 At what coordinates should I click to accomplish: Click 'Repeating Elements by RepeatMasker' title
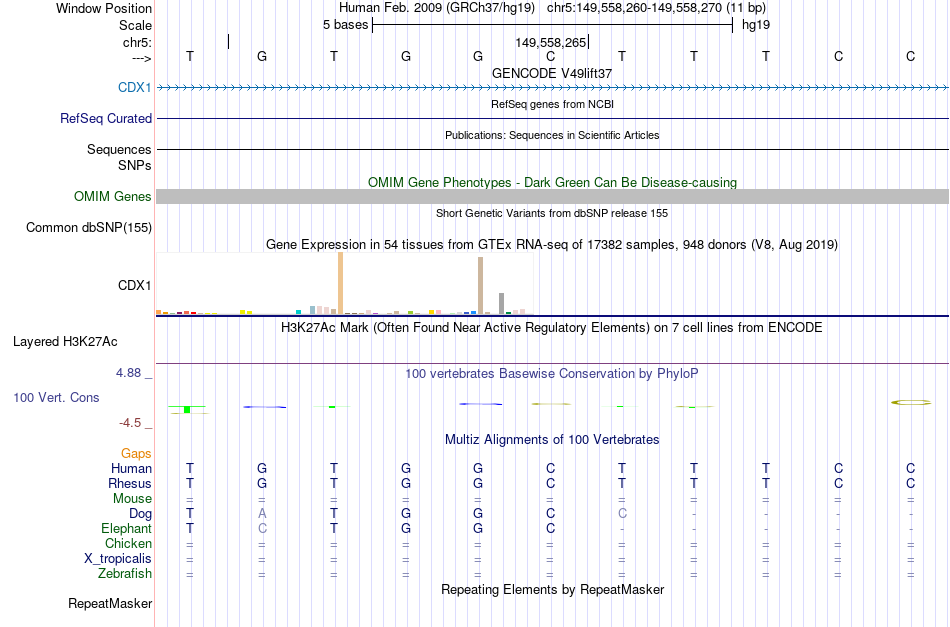point(552,589)
